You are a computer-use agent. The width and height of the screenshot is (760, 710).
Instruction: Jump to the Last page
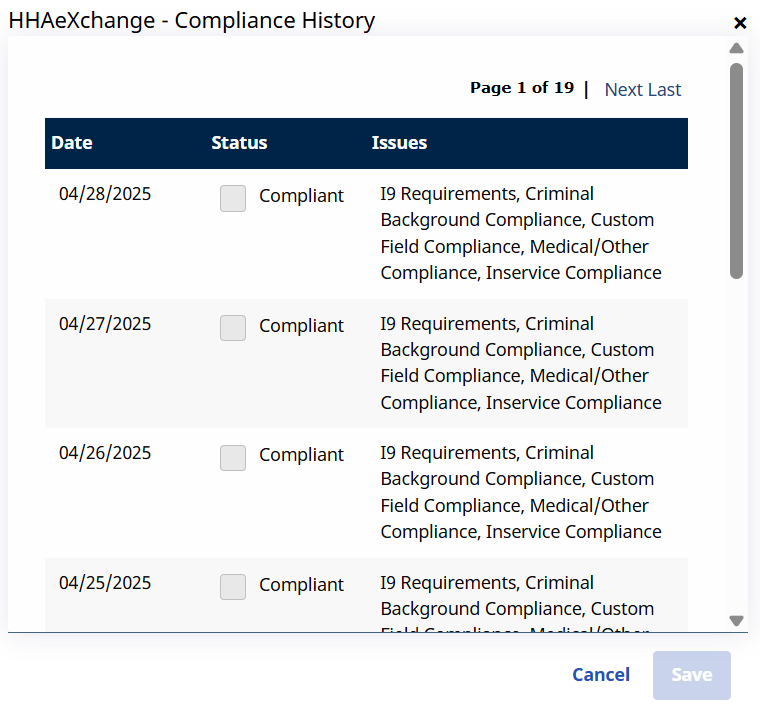[x=664, y=90]
